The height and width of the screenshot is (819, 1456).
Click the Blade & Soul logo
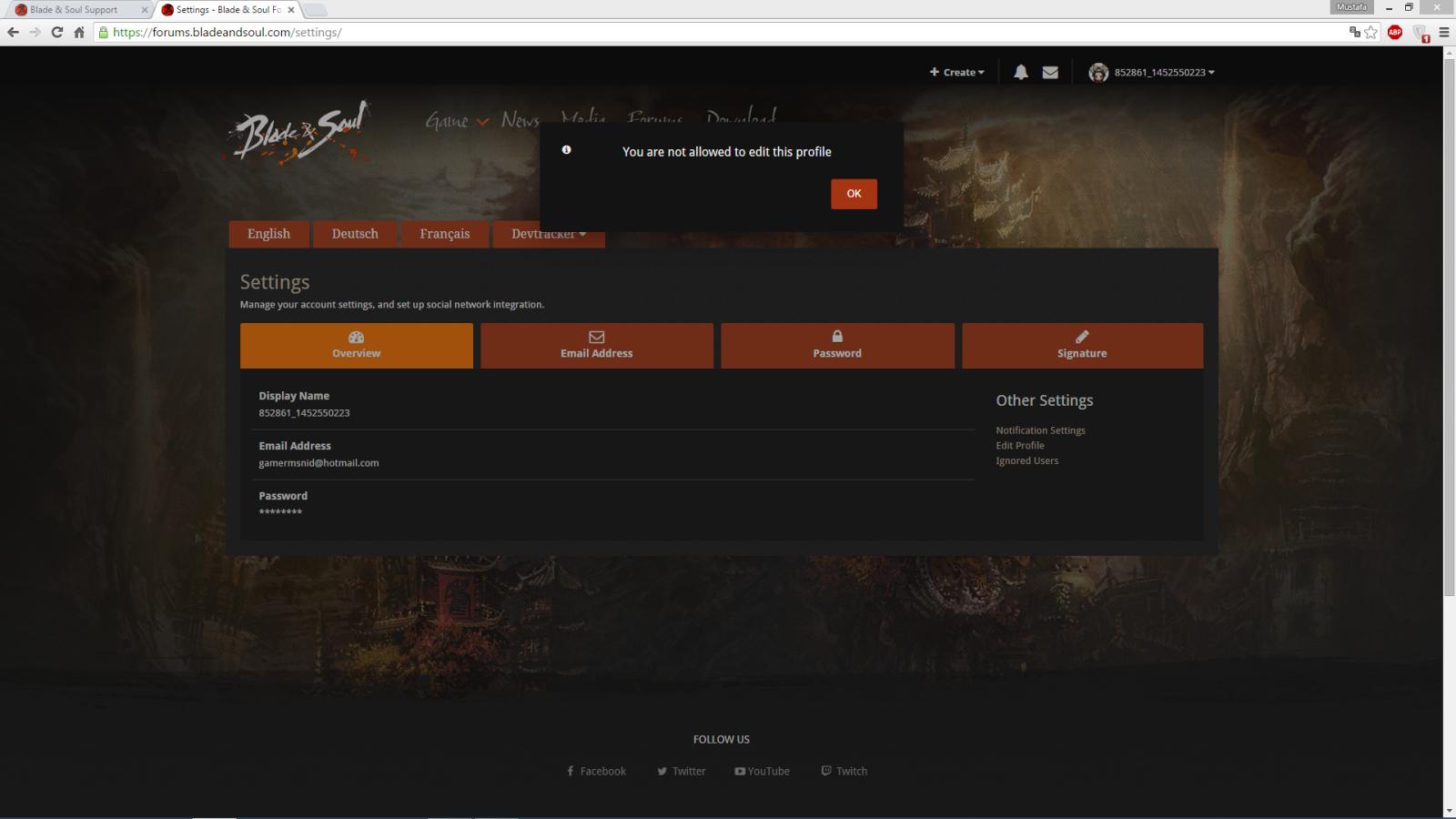[298, 133]
